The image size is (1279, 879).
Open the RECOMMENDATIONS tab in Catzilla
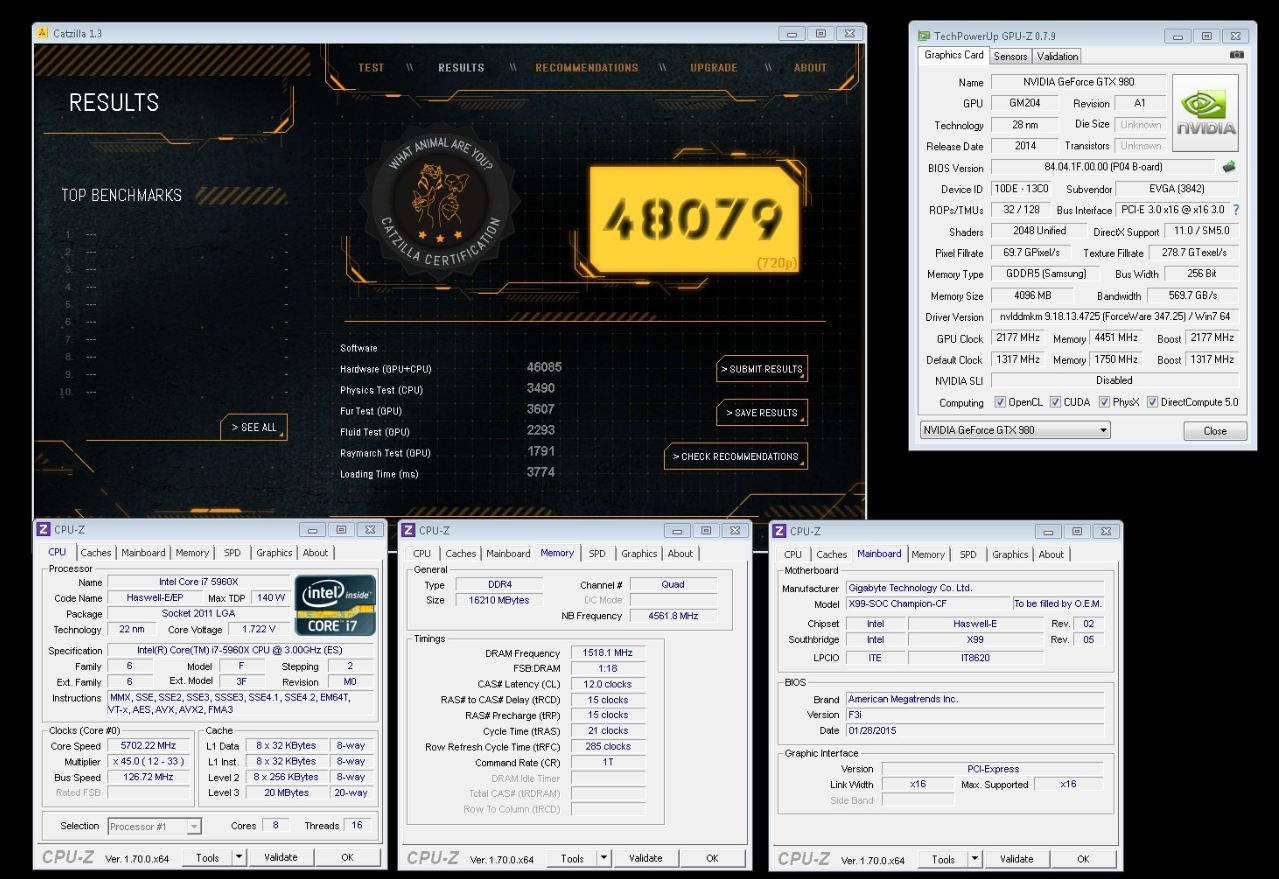(x=586, y=68)
